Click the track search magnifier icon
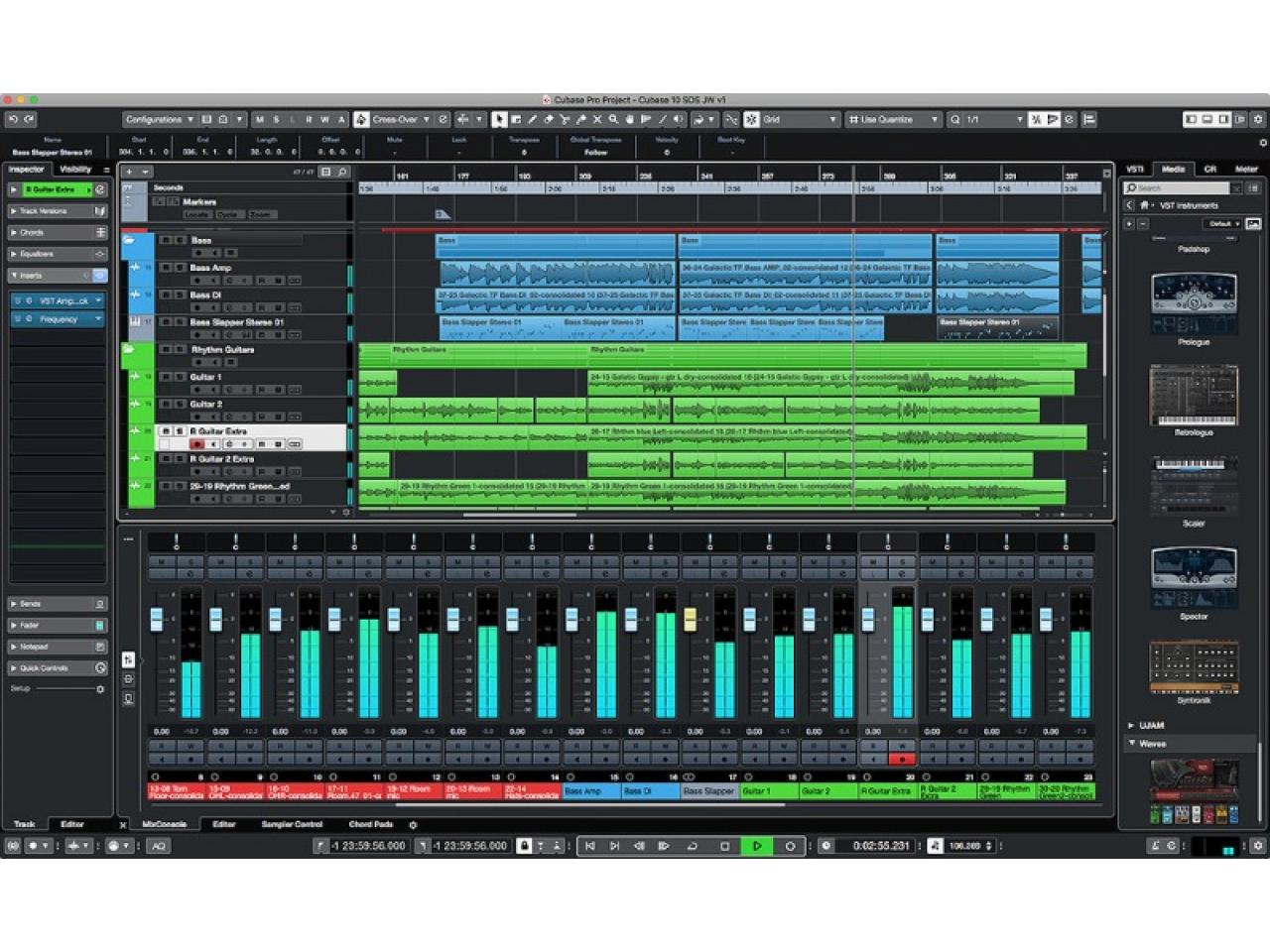Screen dimensions: 1270x952 tap(342, 172)
